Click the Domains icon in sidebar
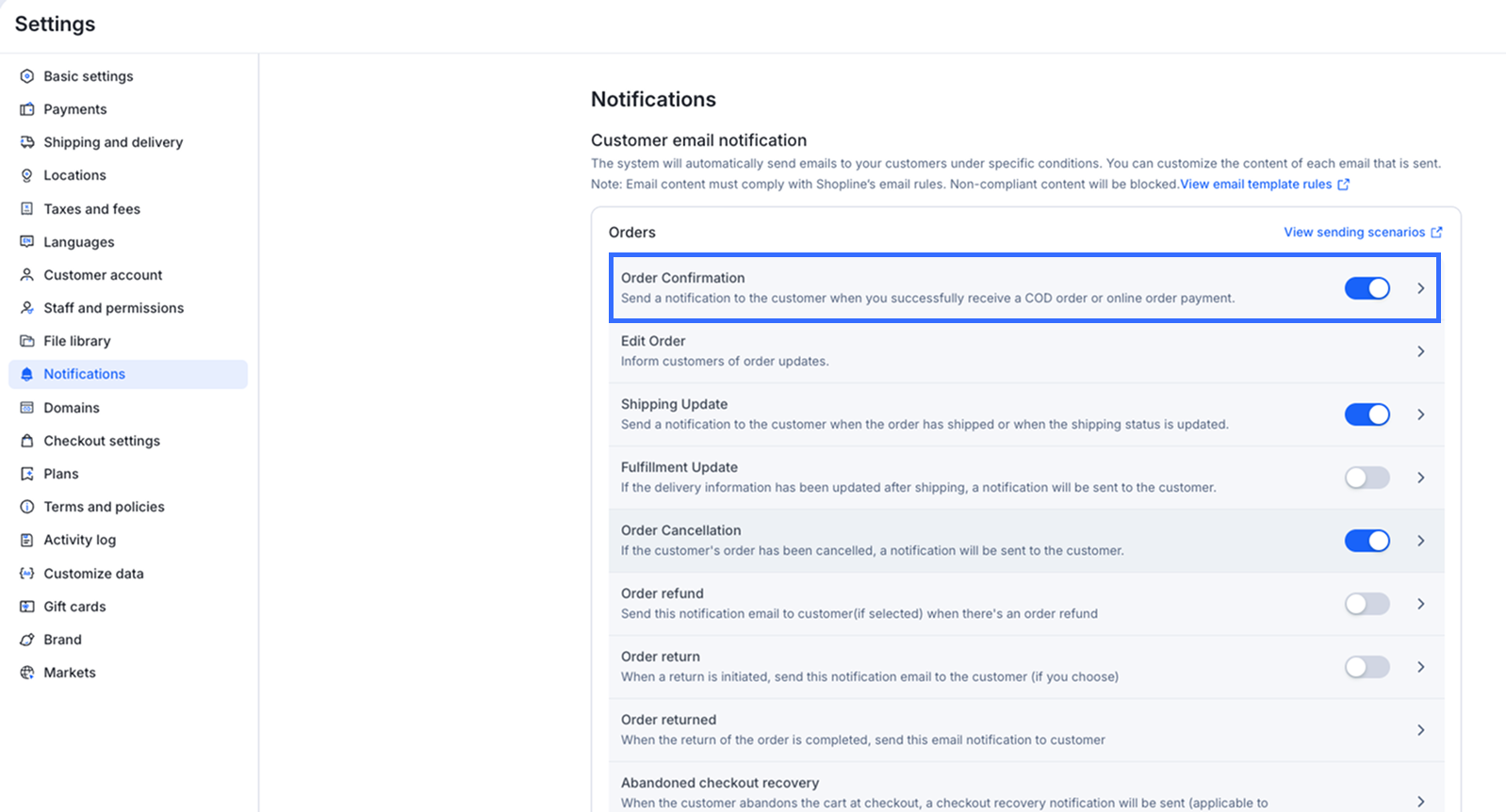 click(27, 408)
